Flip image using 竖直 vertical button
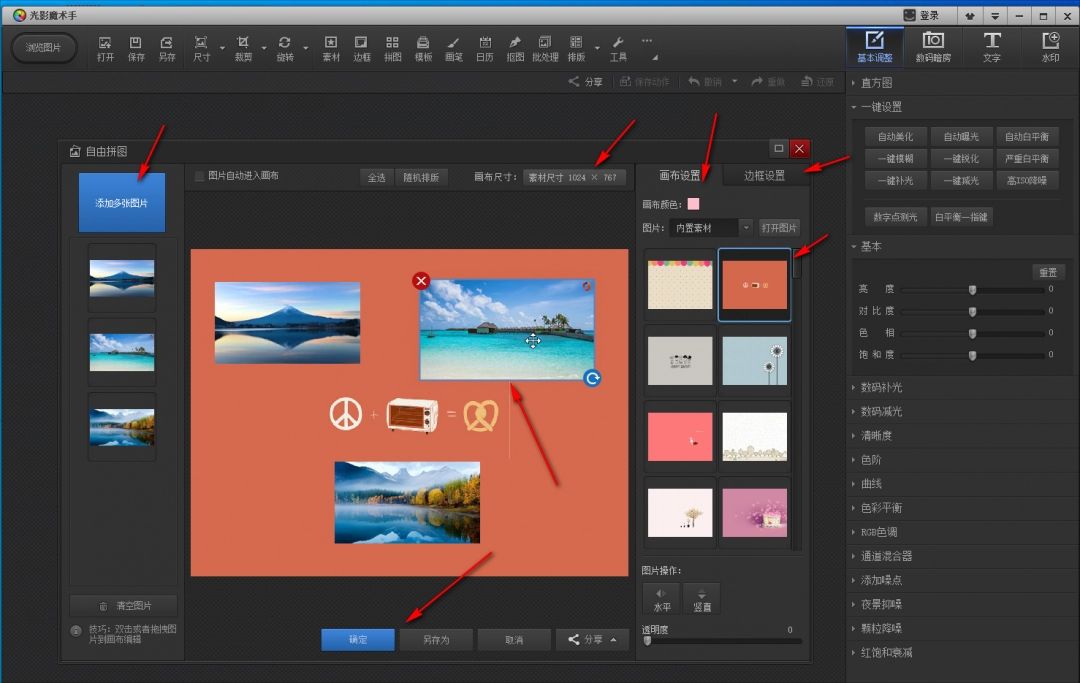The height and width of the screenshot is (683, 1080). coord(702,598)
